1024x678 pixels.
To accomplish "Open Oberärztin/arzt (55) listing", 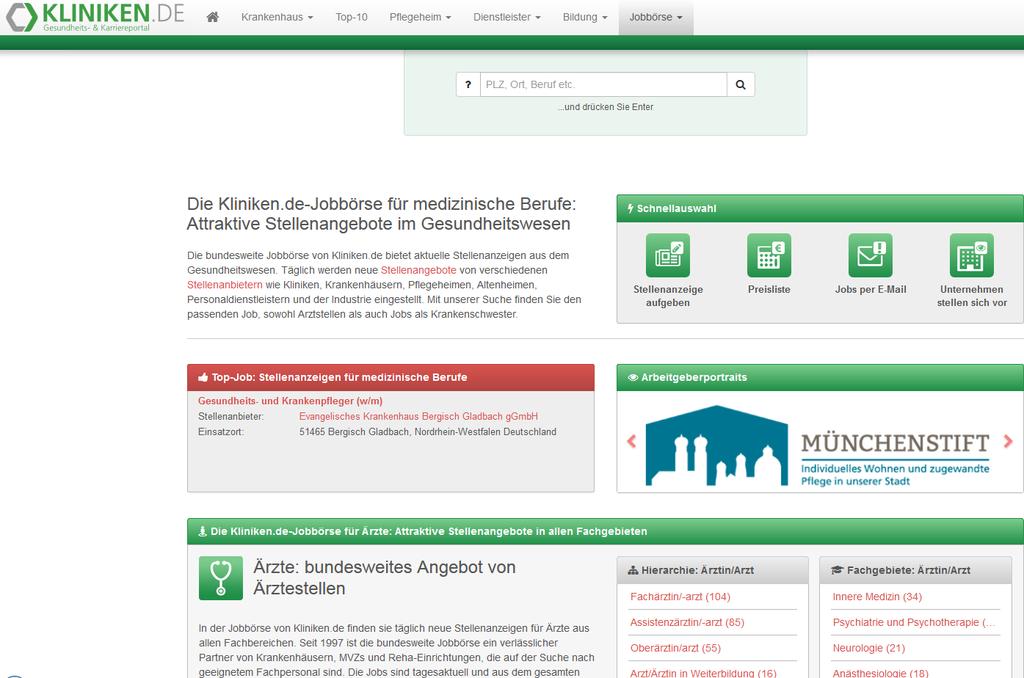I will pyautogui.click(x=675, y=648).
